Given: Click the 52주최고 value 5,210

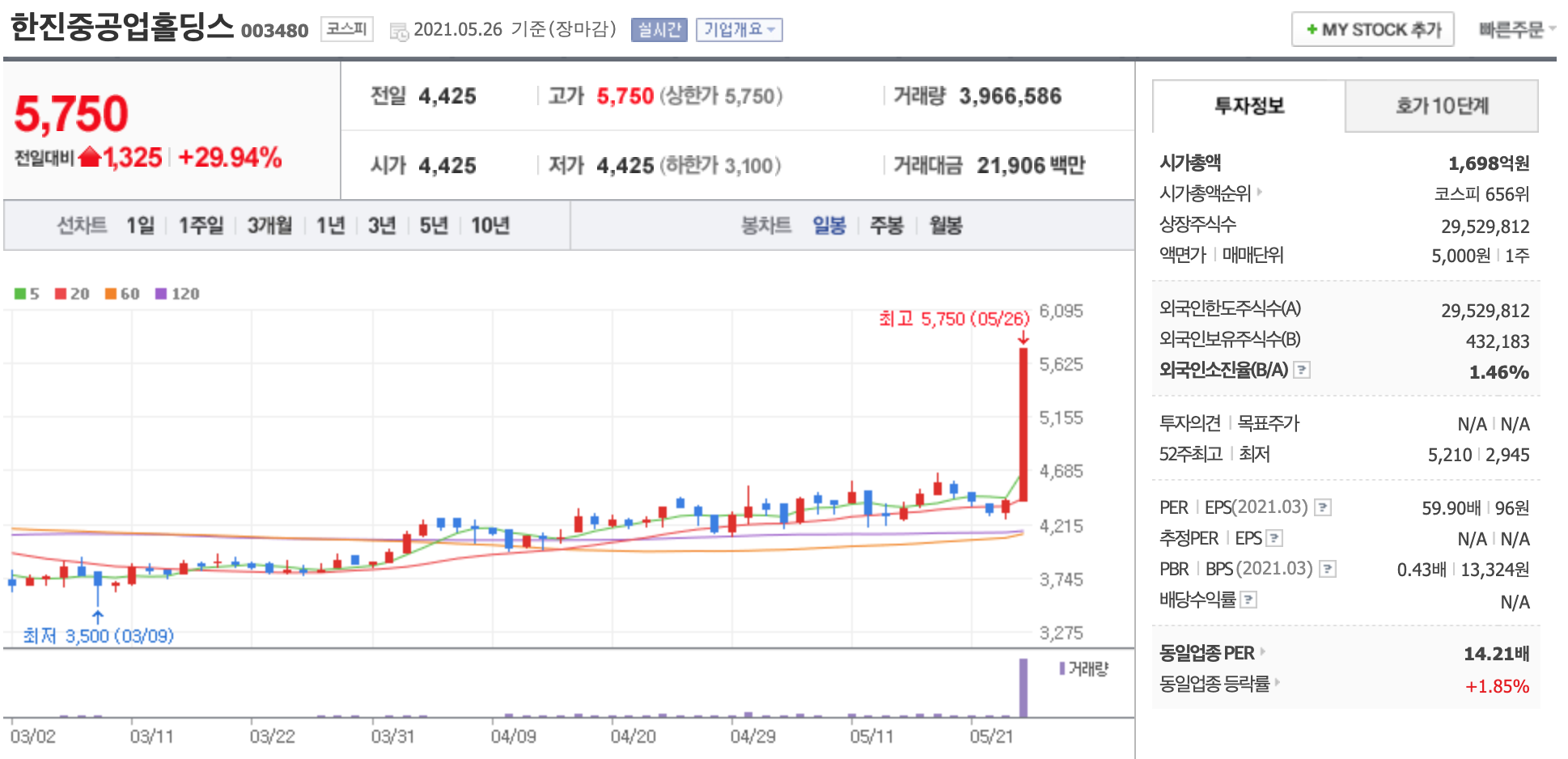Looking at the screenshot, I should point(1450,455).
